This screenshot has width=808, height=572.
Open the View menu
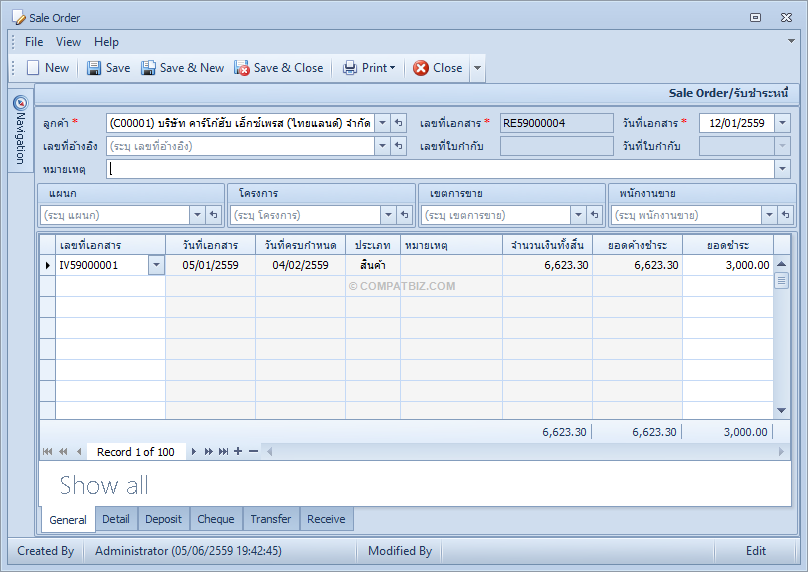[x=68, y=42]
